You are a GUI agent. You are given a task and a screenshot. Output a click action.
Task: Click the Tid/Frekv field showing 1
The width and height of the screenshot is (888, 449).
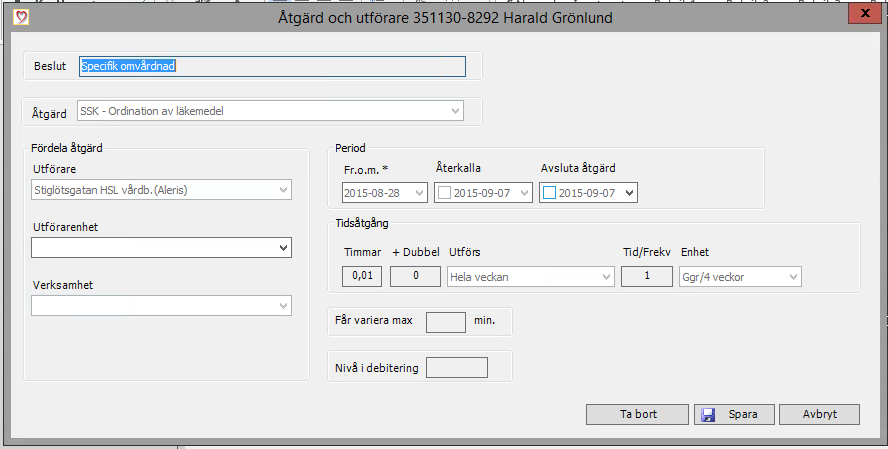pyautogui.click(x=647, y=276)
